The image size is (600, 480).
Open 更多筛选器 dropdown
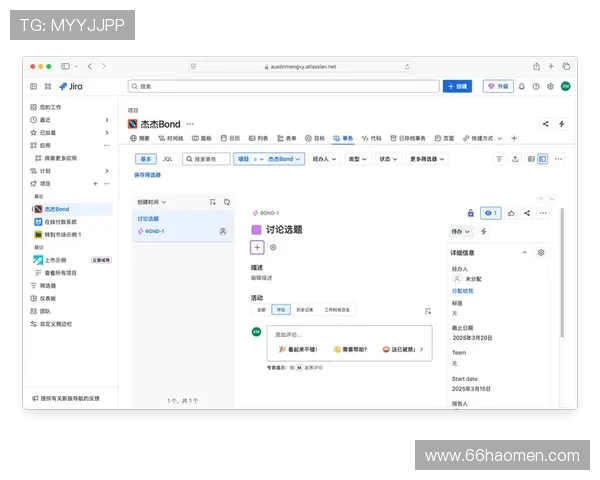(427, 159)
